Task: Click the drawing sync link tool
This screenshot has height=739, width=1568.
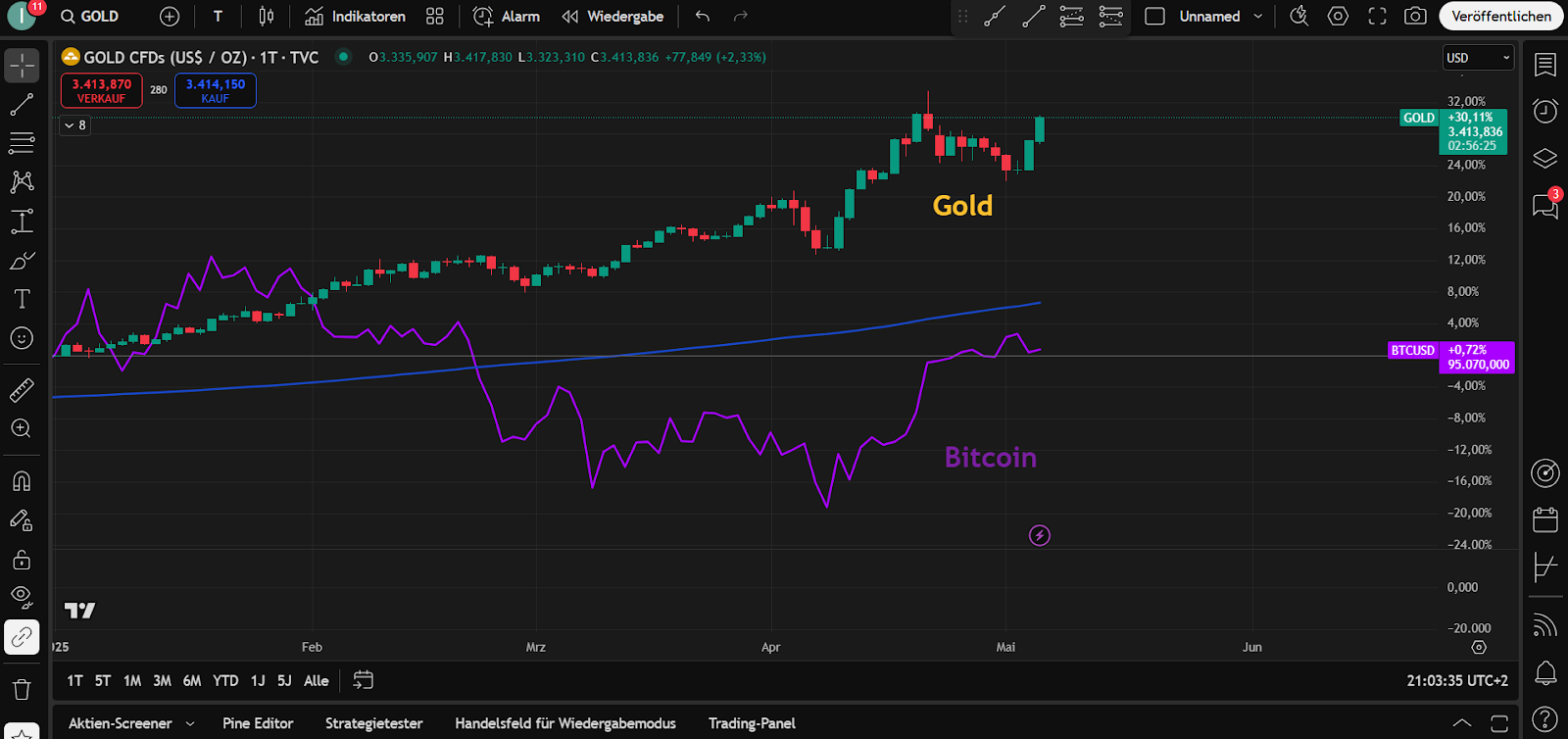Action: (x=22, y=637)
